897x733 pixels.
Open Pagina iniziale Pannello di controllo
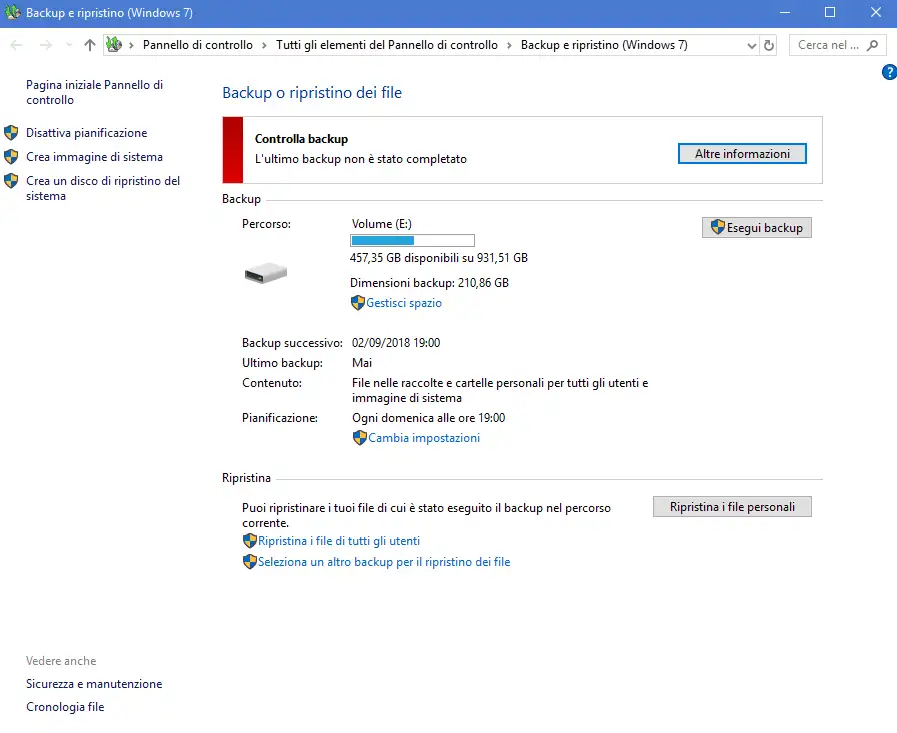pos(94,92)
